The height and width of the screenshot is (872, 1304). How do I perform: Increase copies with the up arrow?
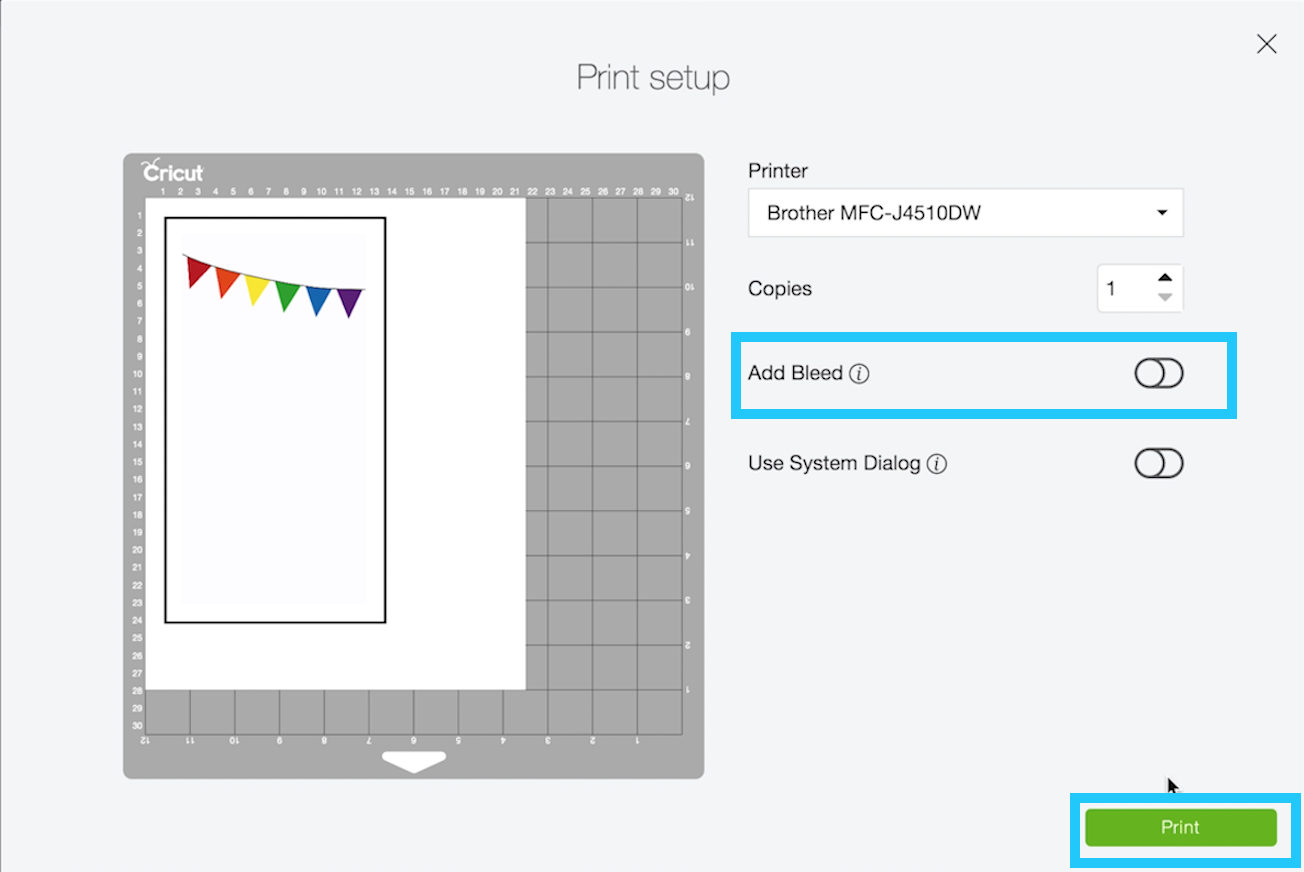click(x=1164, y=278)
